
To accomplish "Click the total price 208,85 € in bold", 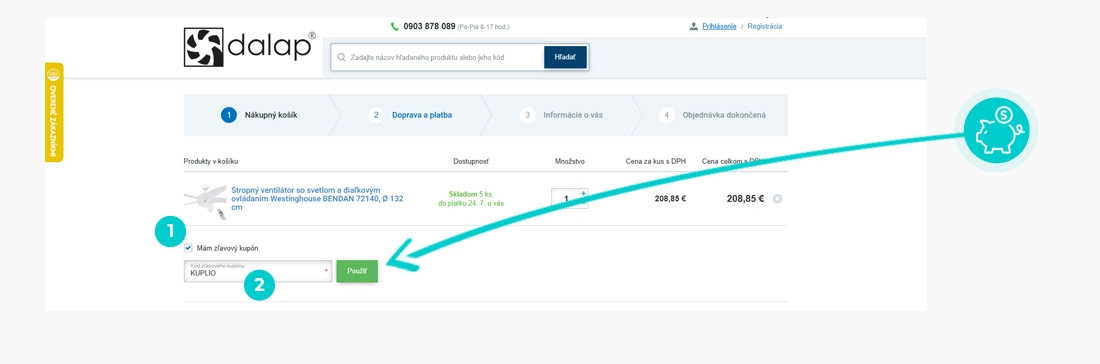I will (745, 198).
